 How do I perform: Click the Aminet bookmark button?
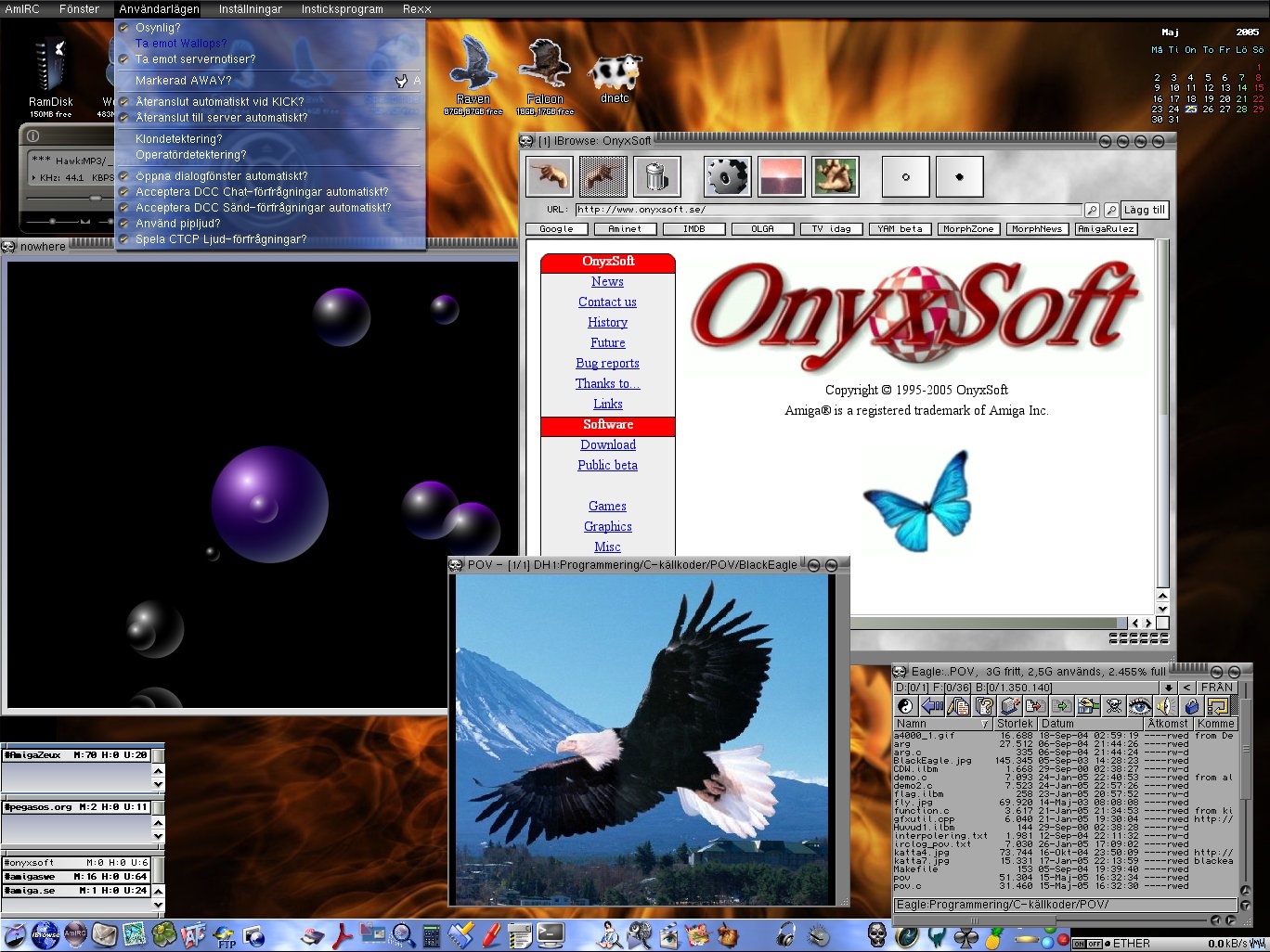(625, 228)
